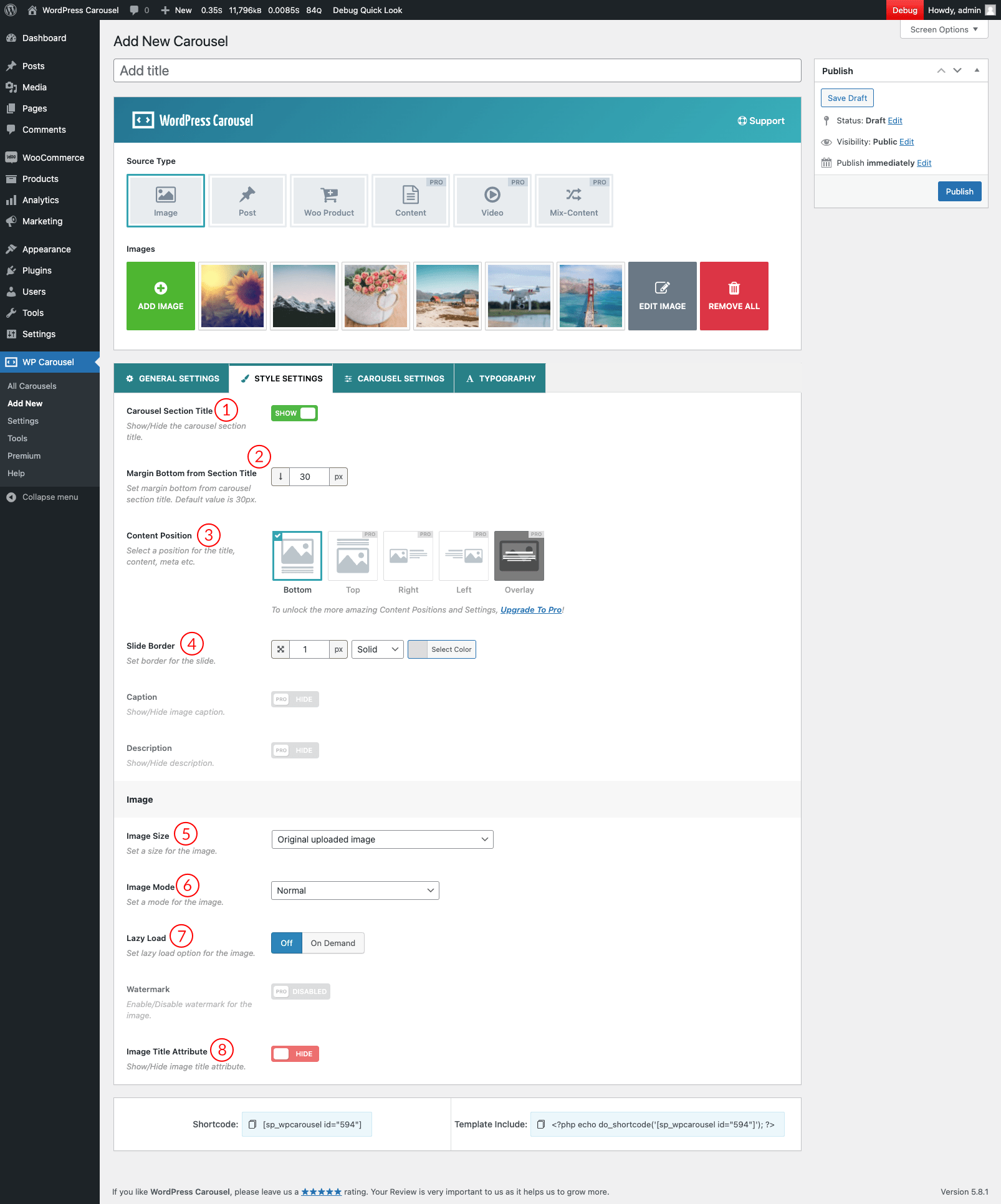The height and width of the screenshot is (1204, 1001).
Task: Open the Typography tab
Action: pyautogui.click(x=500, y=378)
